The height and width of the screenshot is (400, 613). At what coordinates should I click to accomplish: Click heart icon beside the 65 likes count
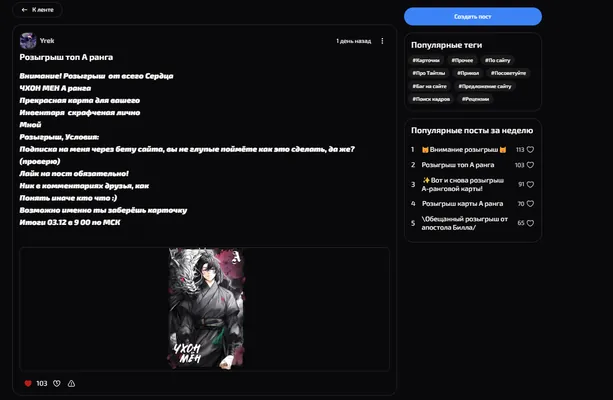[530, 223]
